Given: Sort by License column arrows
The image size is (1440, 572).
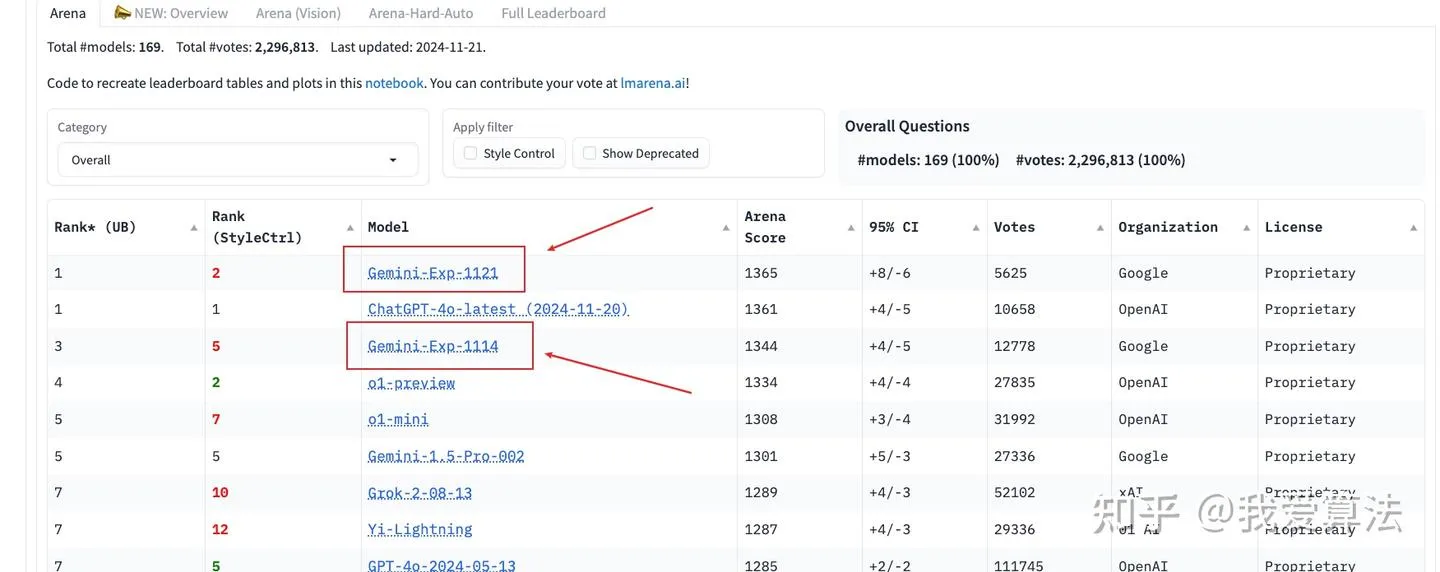Looking at the screenshot, I should pyautogui.click(x=1413, y=228).
